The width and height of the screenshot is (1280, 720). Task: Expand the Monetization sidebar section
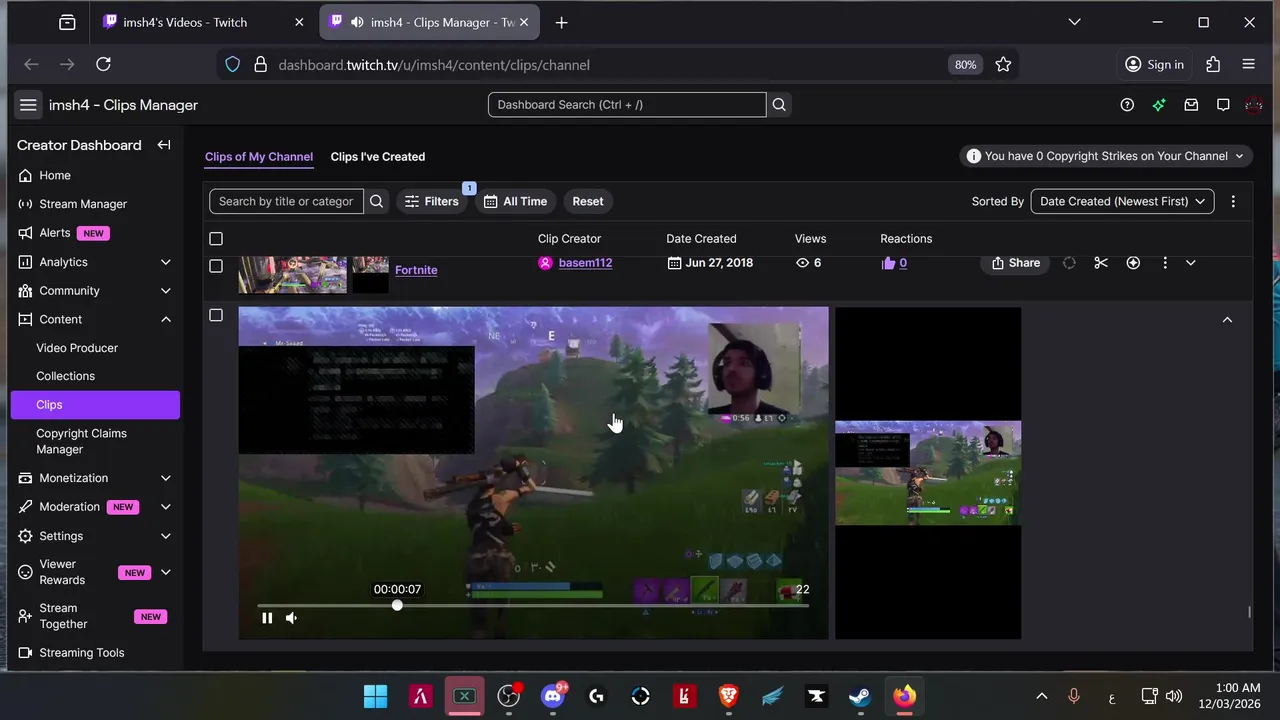coord(166,478)
